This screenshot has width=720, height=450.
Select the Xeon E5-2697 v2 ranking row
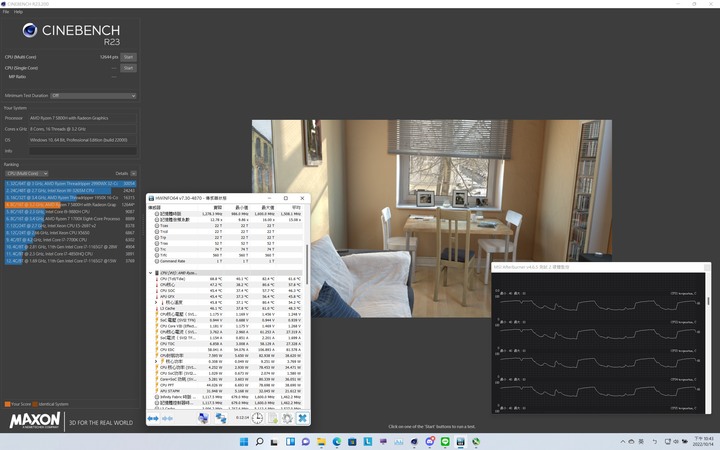pyautogui.click(x=70, y=225)
